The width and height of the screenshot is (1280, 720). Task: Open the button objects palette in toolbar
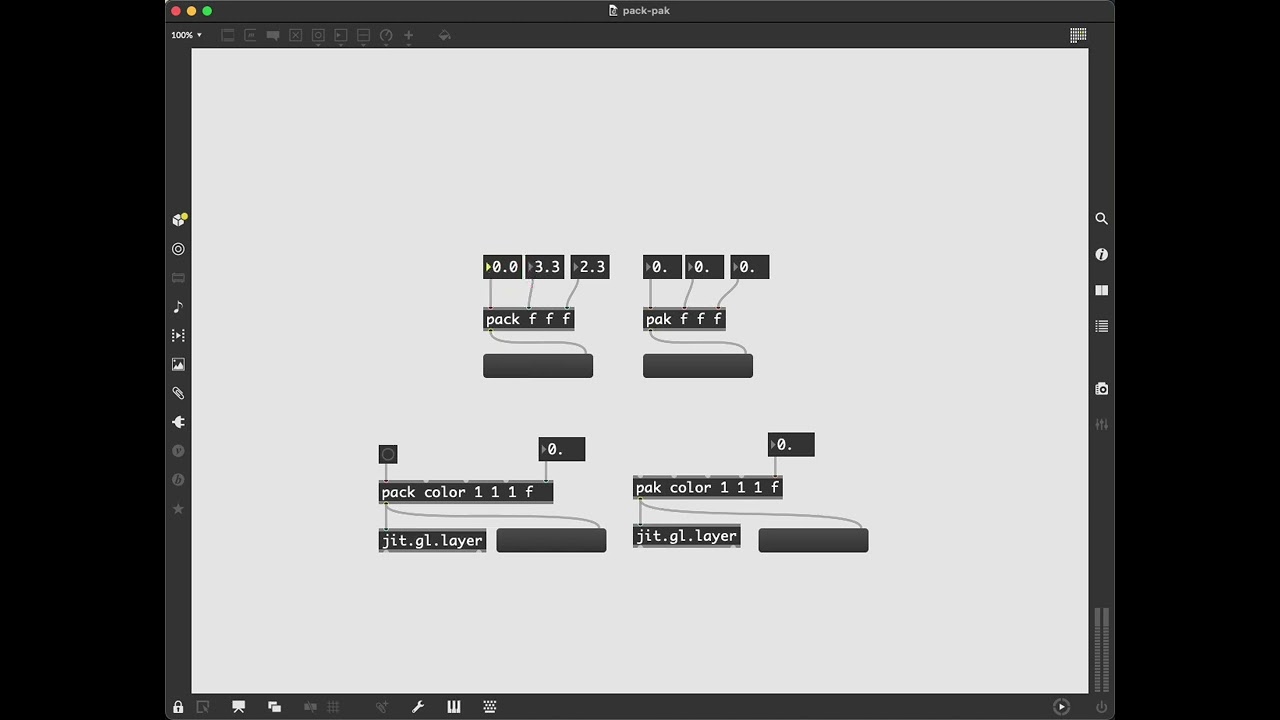tap(319, 35)
